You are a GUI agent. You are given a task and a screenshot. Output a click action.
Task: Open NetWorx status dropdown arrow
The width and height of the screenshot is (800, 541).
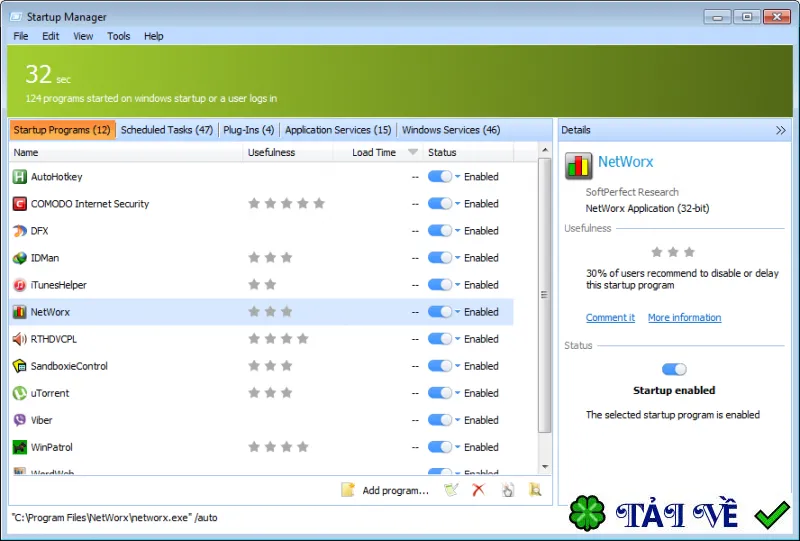tap(458, 312)
